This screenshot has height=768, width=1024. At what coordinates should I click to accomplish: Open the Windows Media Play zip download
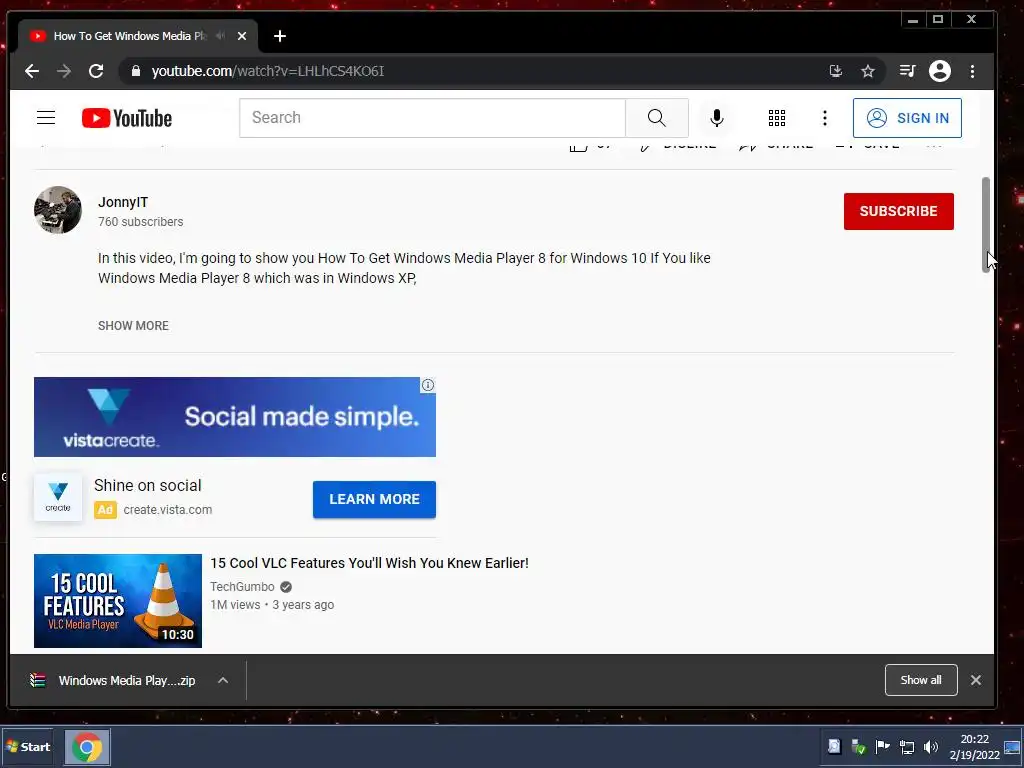point(127,680)
